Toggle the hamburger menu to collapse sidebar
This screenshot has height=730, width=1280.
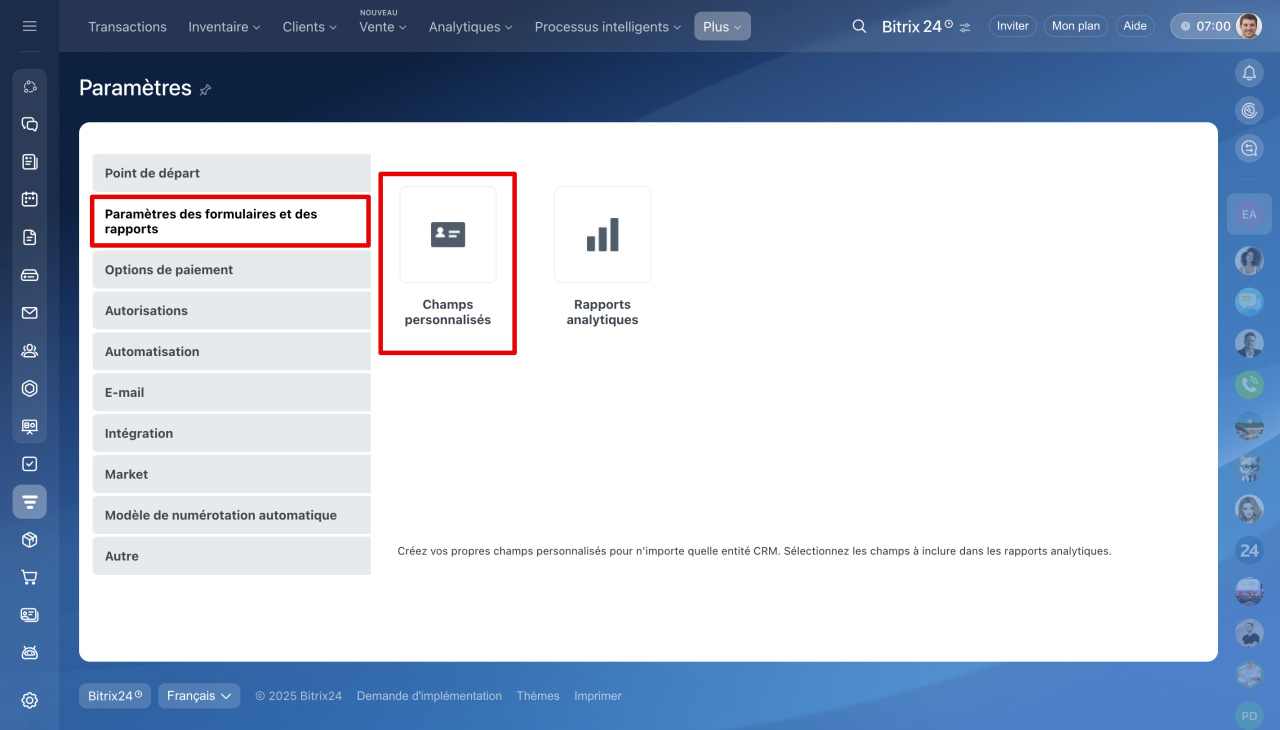(x=30, y=26)
